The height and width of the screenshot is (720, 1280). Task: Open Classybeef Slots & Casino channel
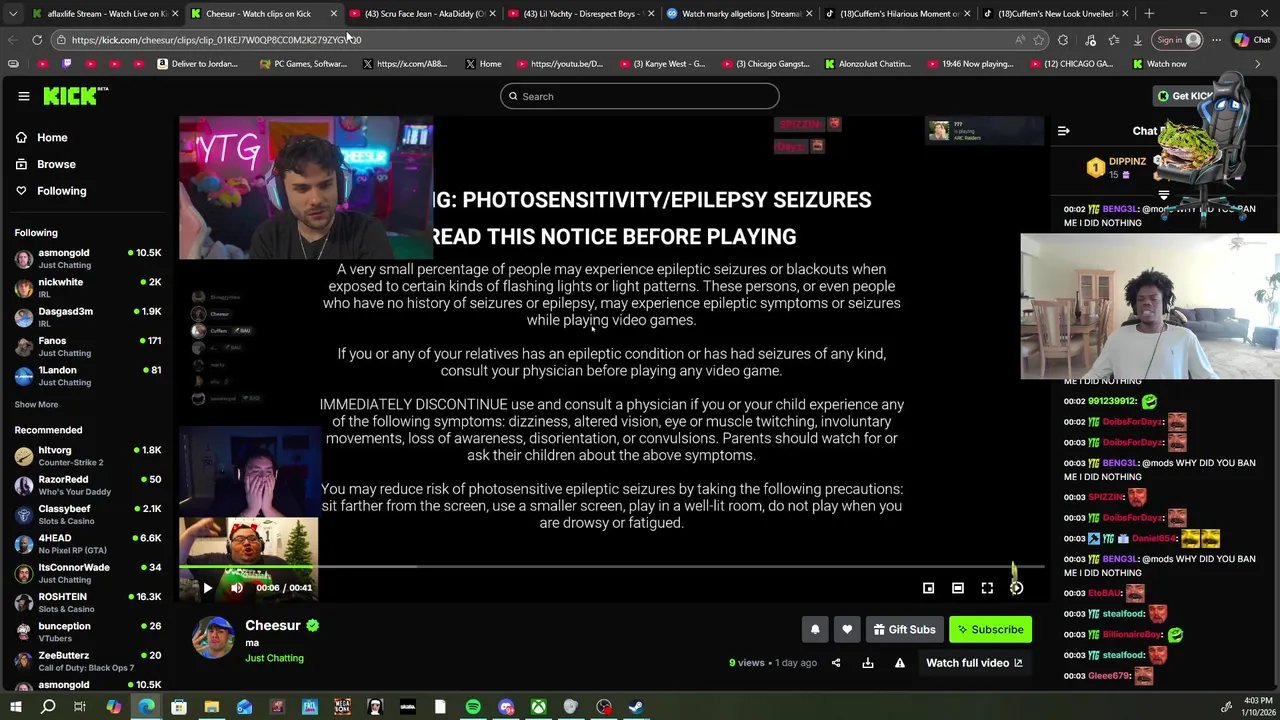87,514
